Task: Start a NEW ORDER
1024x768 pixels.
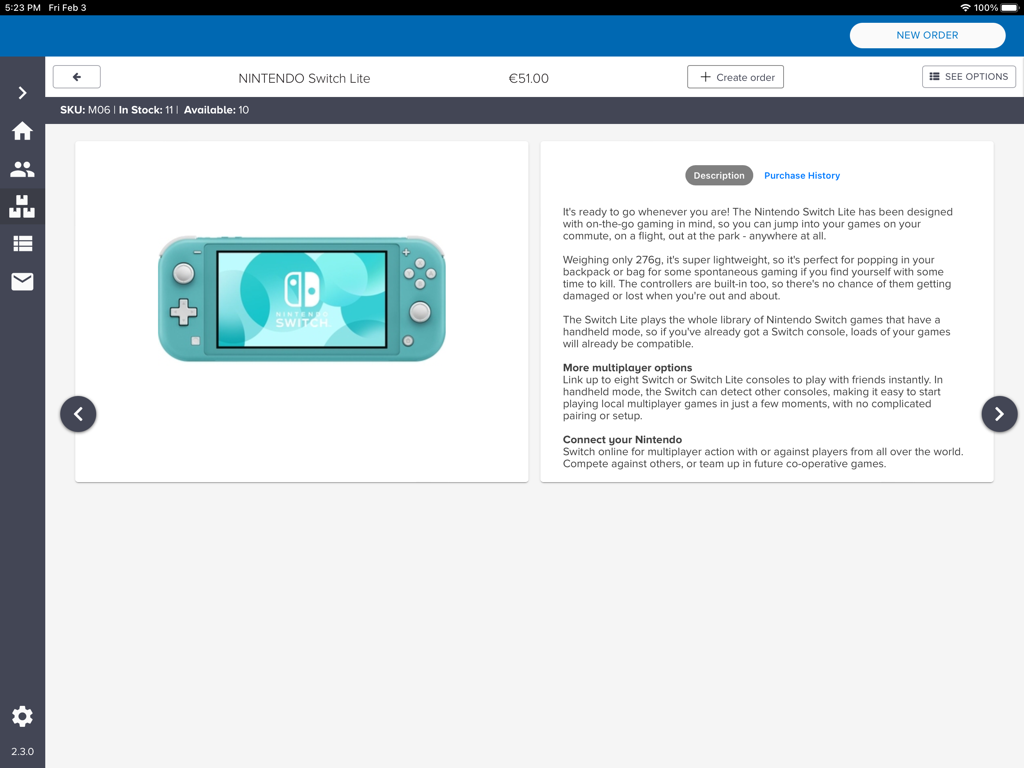Action: coord(927,35)
